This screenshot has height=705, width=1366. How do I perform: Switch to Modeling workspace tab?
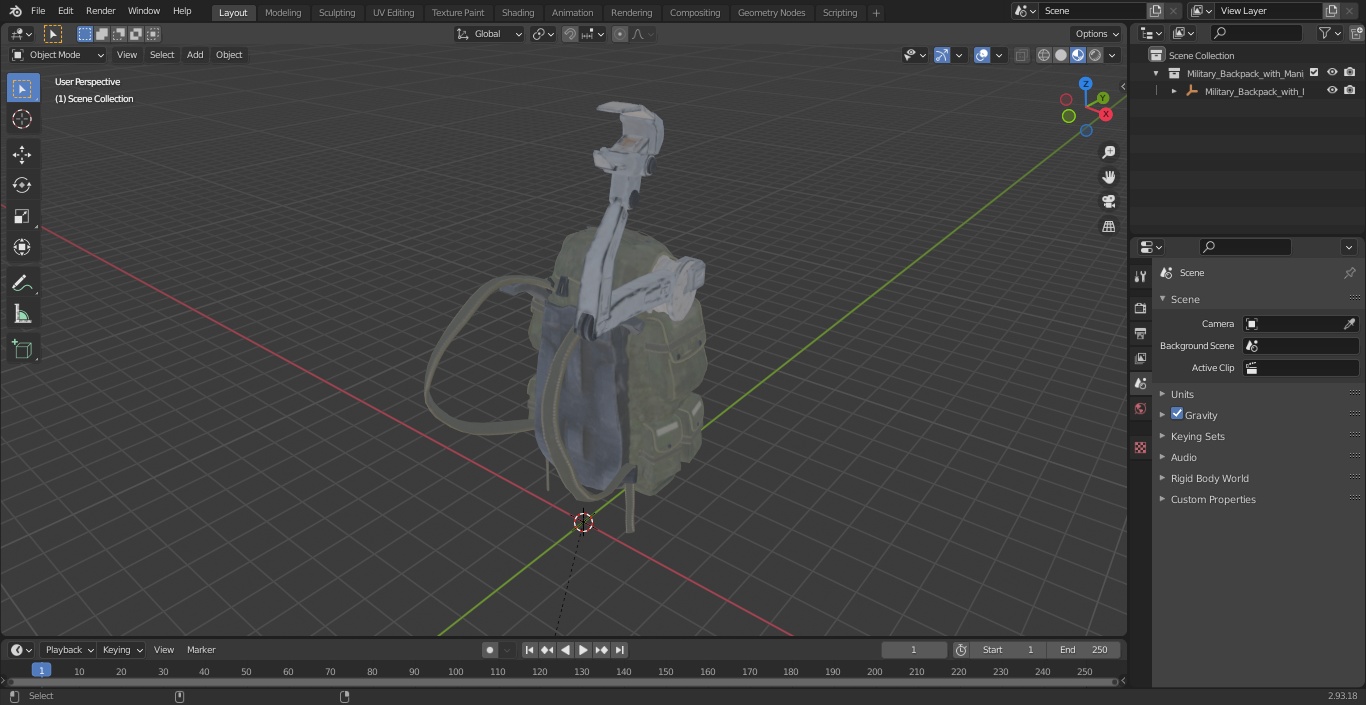[283, 13]
